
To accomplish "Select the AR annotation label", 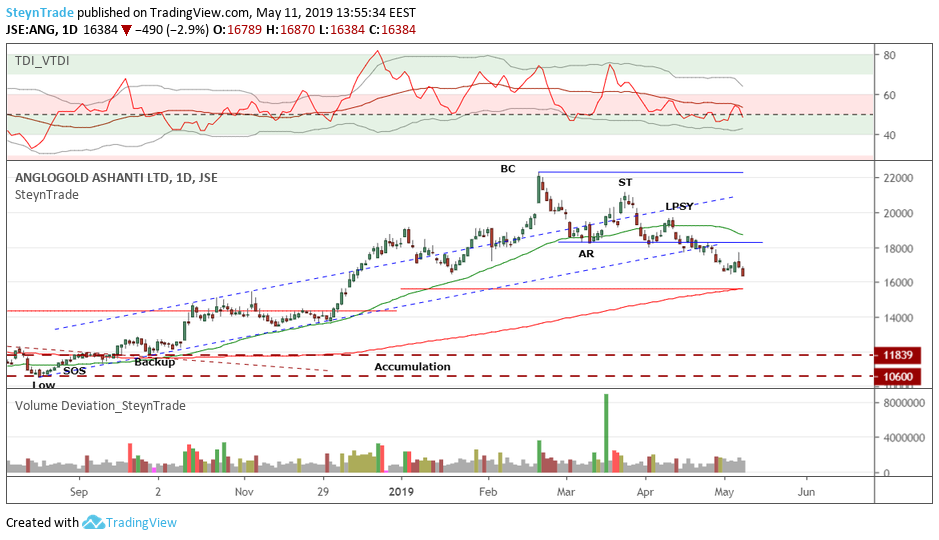I will (586, 254).
